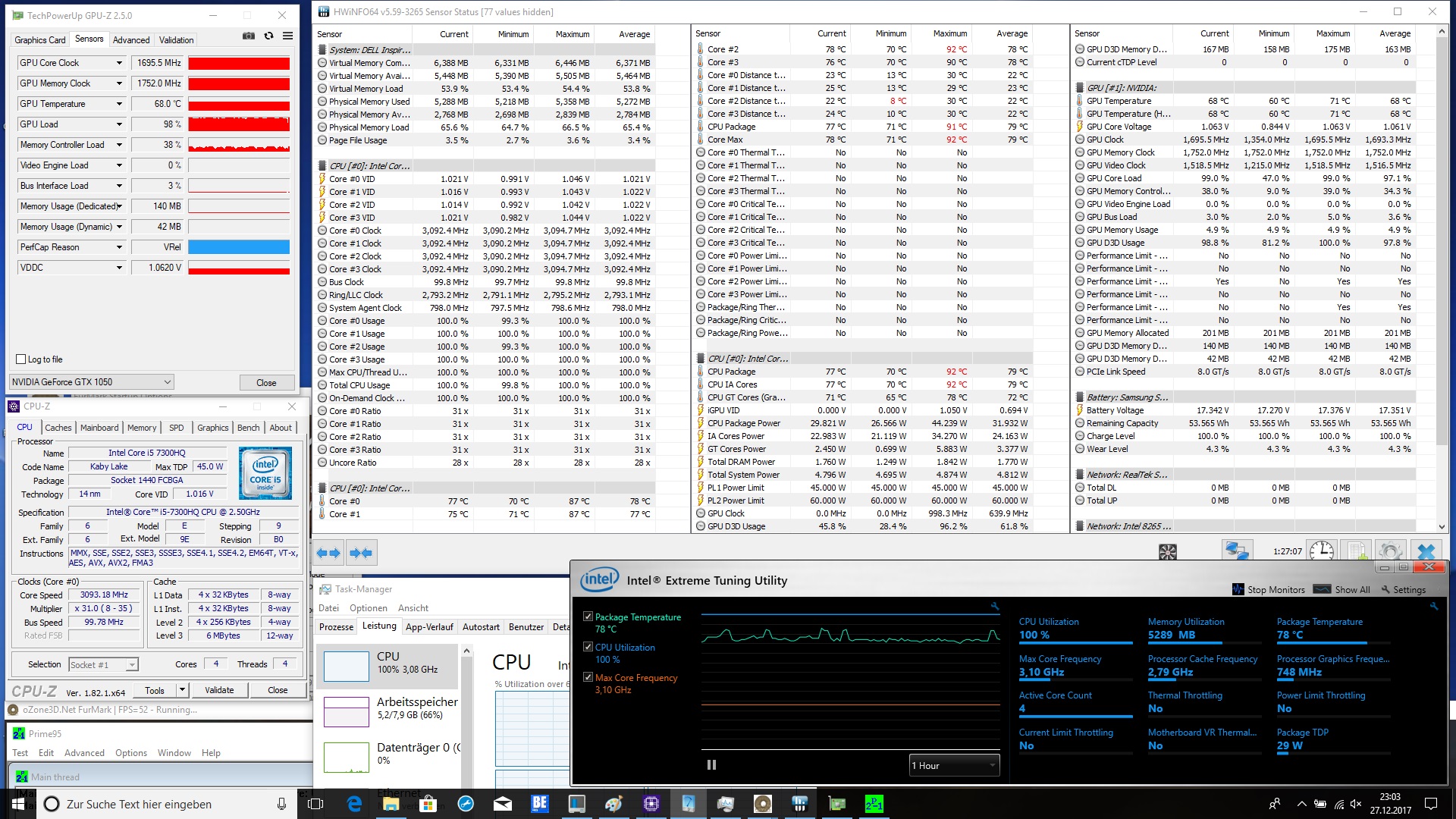Open Microsoft Store from taskbar

(x=428, y=804)
